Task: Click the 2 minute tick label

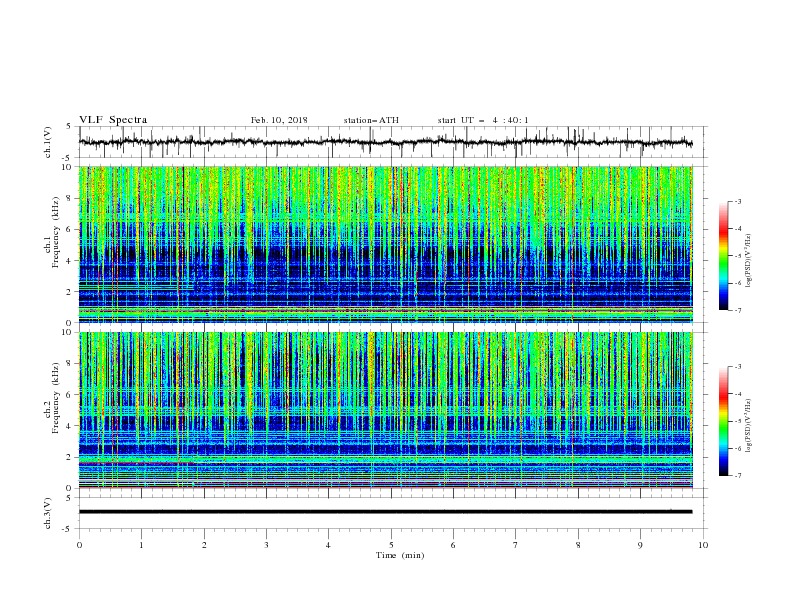Action: pos(204,545)
